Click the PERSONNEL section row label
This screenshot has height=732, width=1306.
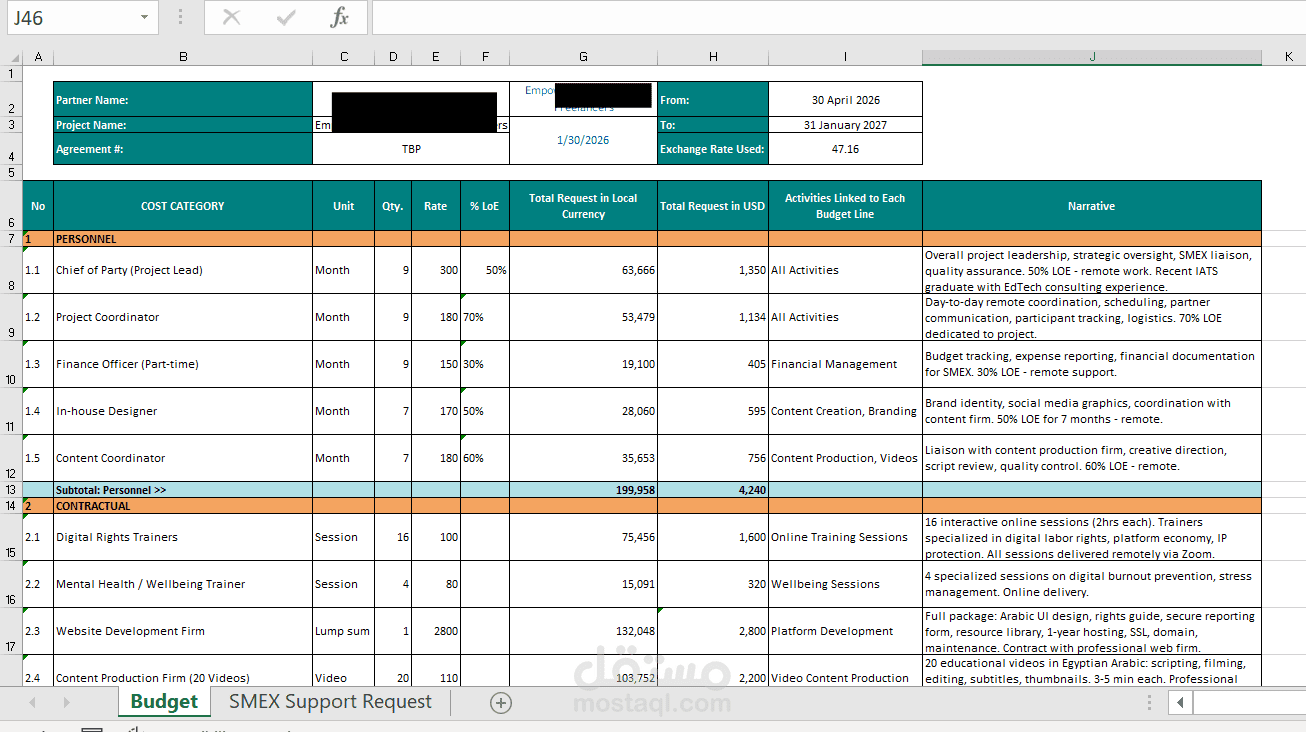point(183,239)
